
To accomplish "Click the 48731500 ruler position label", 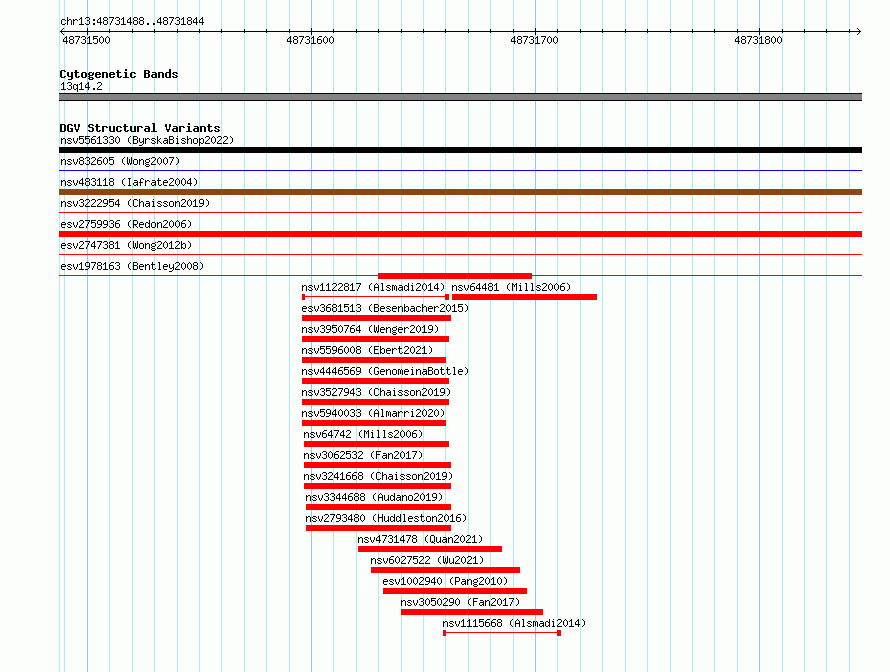I will (86, 40).
